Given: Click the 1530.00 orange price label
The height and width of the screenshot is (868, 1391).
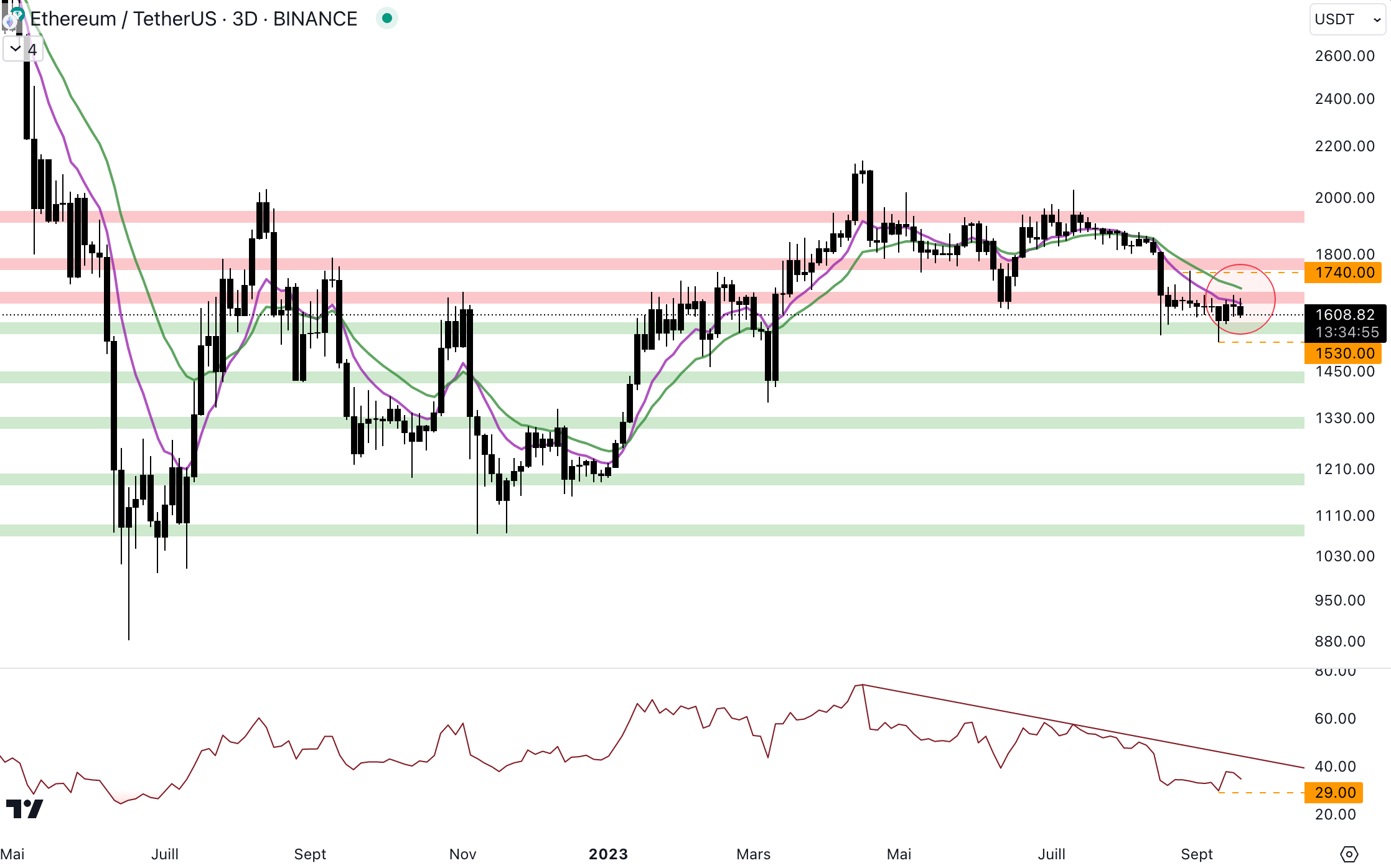Looking at the screenshot, I should (x=1343, y=353).
